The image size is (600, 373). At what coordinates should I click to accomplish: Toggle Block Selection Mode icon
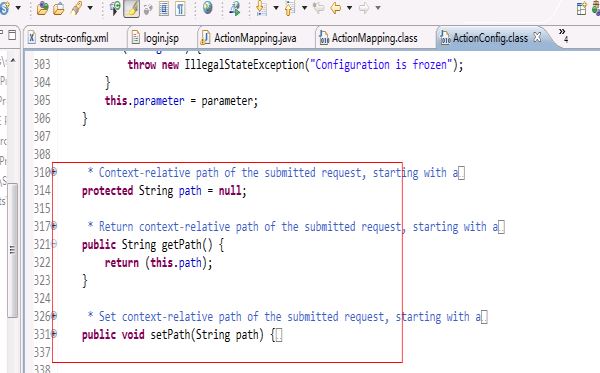click(x=164, y=8)
